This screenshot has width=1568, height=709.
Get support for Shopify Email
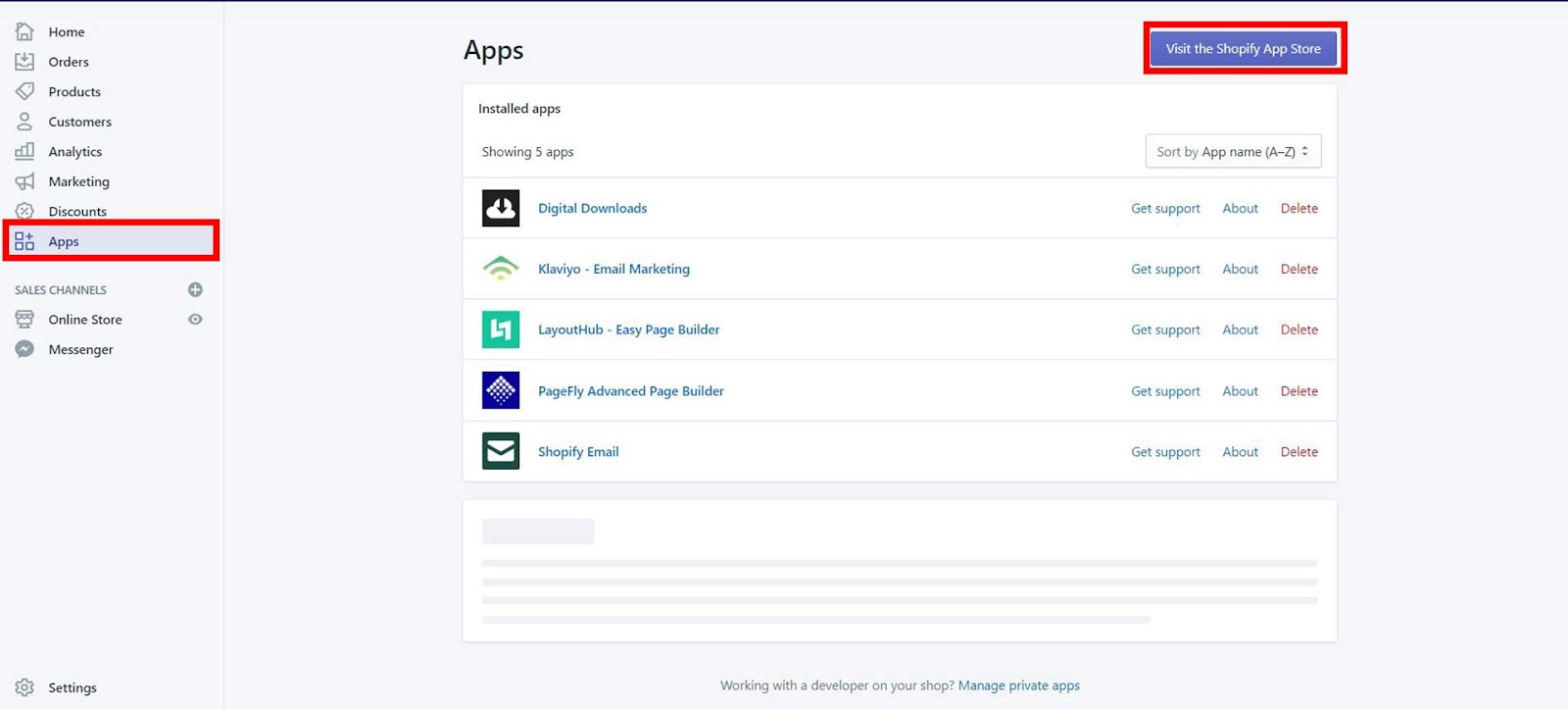click(x=1165, y=451)
